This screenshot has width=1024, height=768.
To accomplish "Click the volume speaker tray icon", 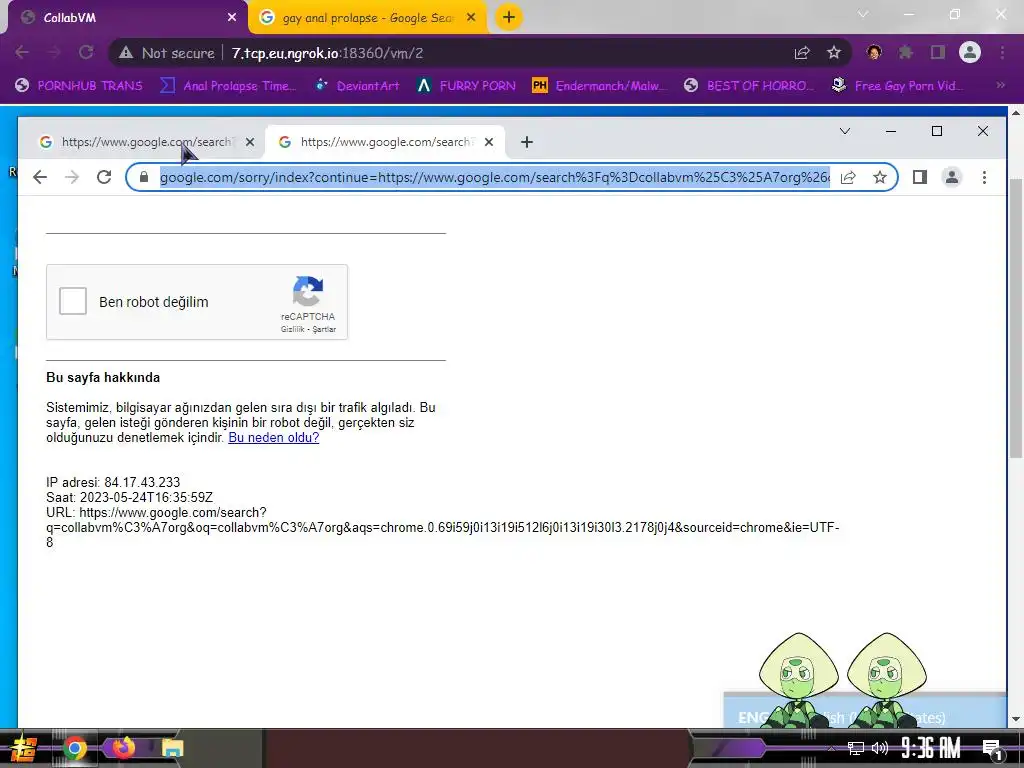I will [x=880, y=748].
